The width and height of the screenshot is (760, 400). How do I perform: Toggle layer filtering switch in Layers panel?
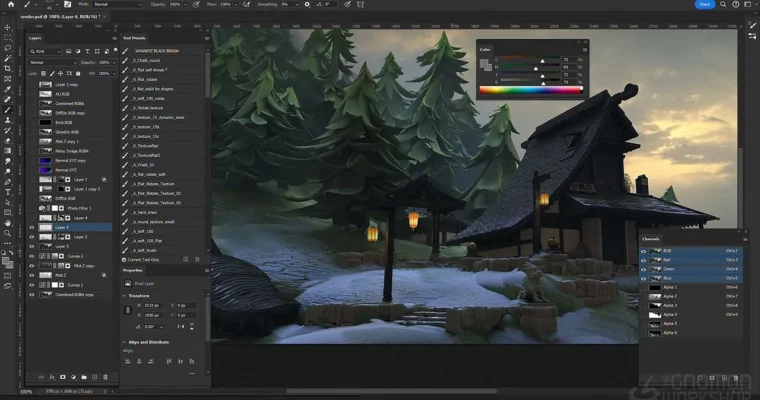click(115, 50)
